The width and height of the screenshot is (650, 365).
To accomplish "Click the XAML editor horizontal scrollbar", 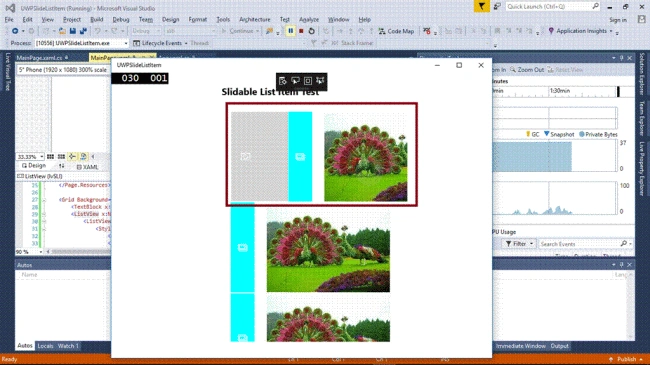I will click(x=78, y=252).
